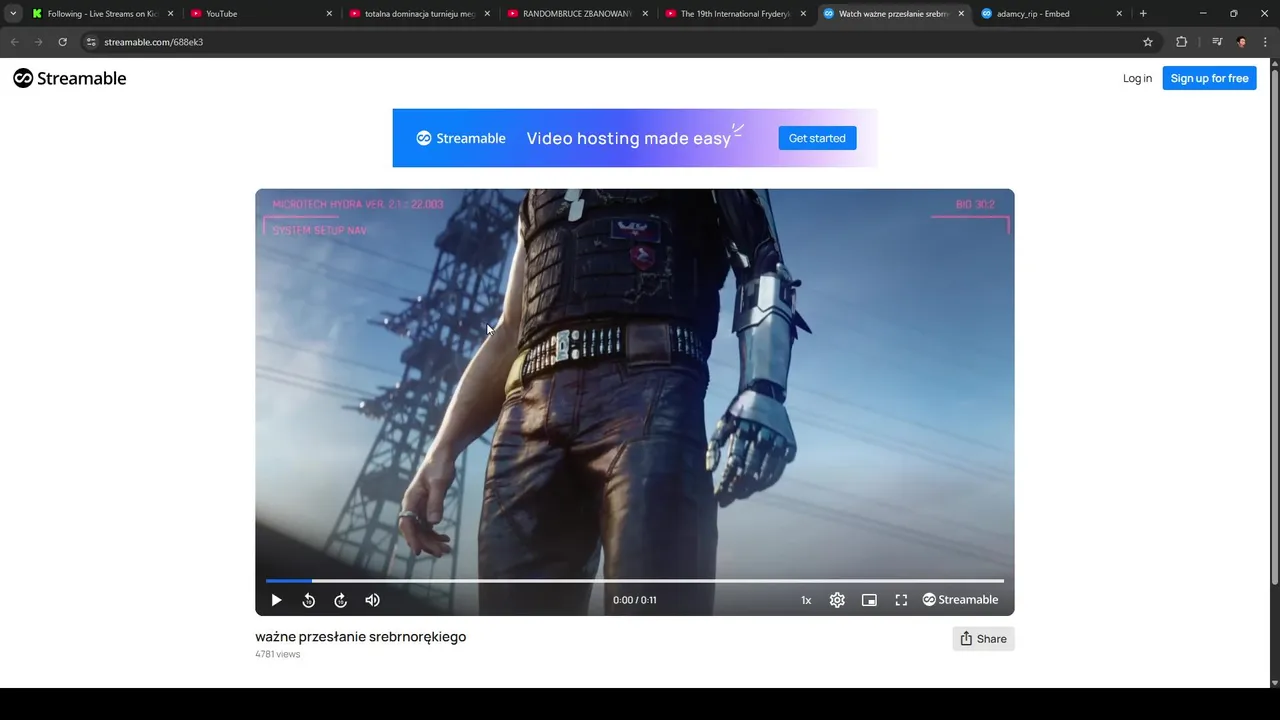This screenshot has height=720, width=1280.
Task: Seek on the video progress bar
Action: tap(635, 580)
